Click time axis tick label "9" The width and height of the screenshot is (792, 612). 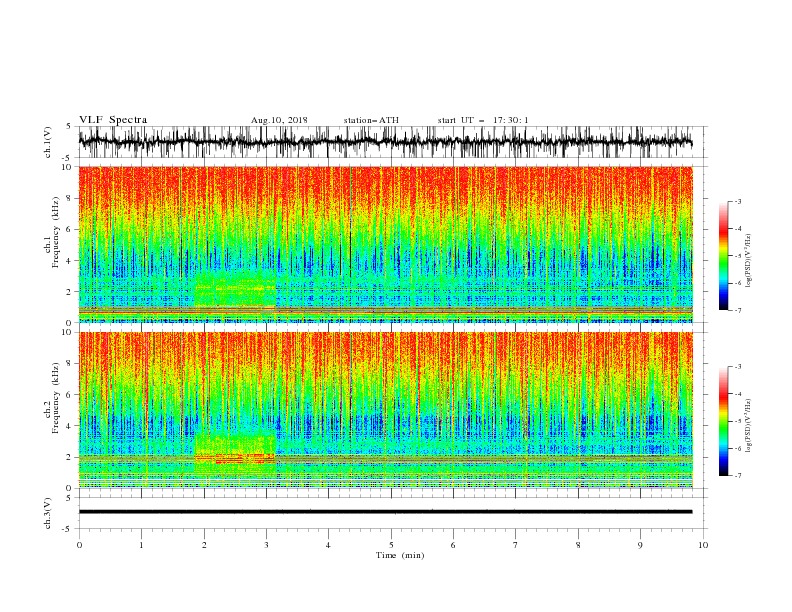point(640,545)
